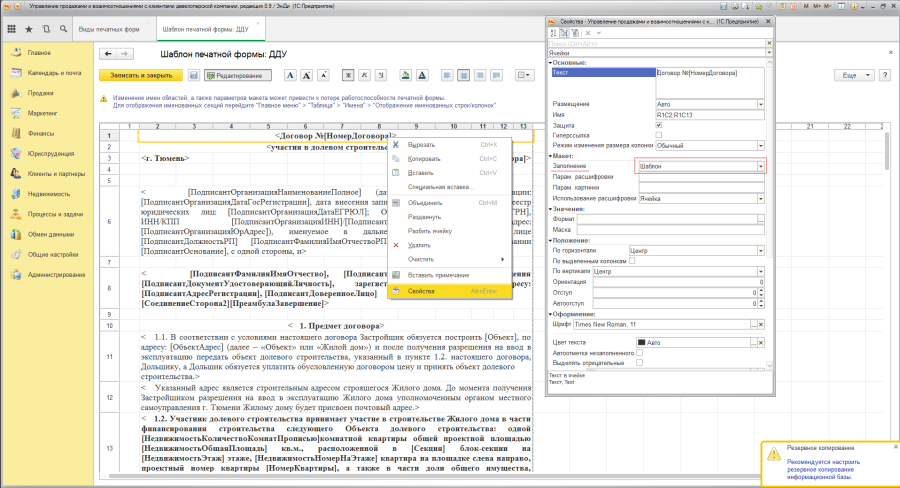
Task: Switch to the Виды печатных форм tab
Action: coord(109,31)
